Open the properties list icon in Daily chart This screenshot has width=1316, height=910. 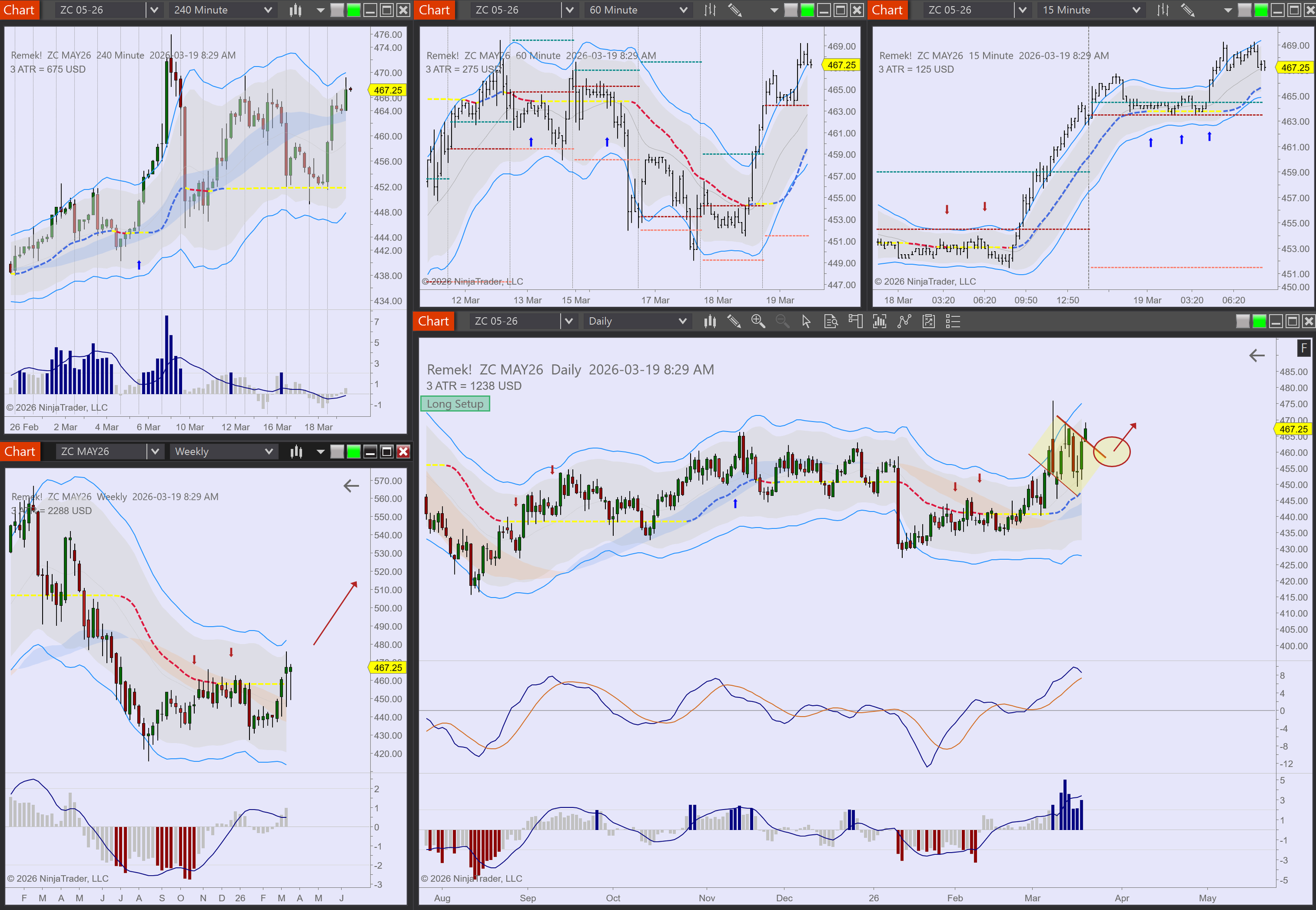953,322
